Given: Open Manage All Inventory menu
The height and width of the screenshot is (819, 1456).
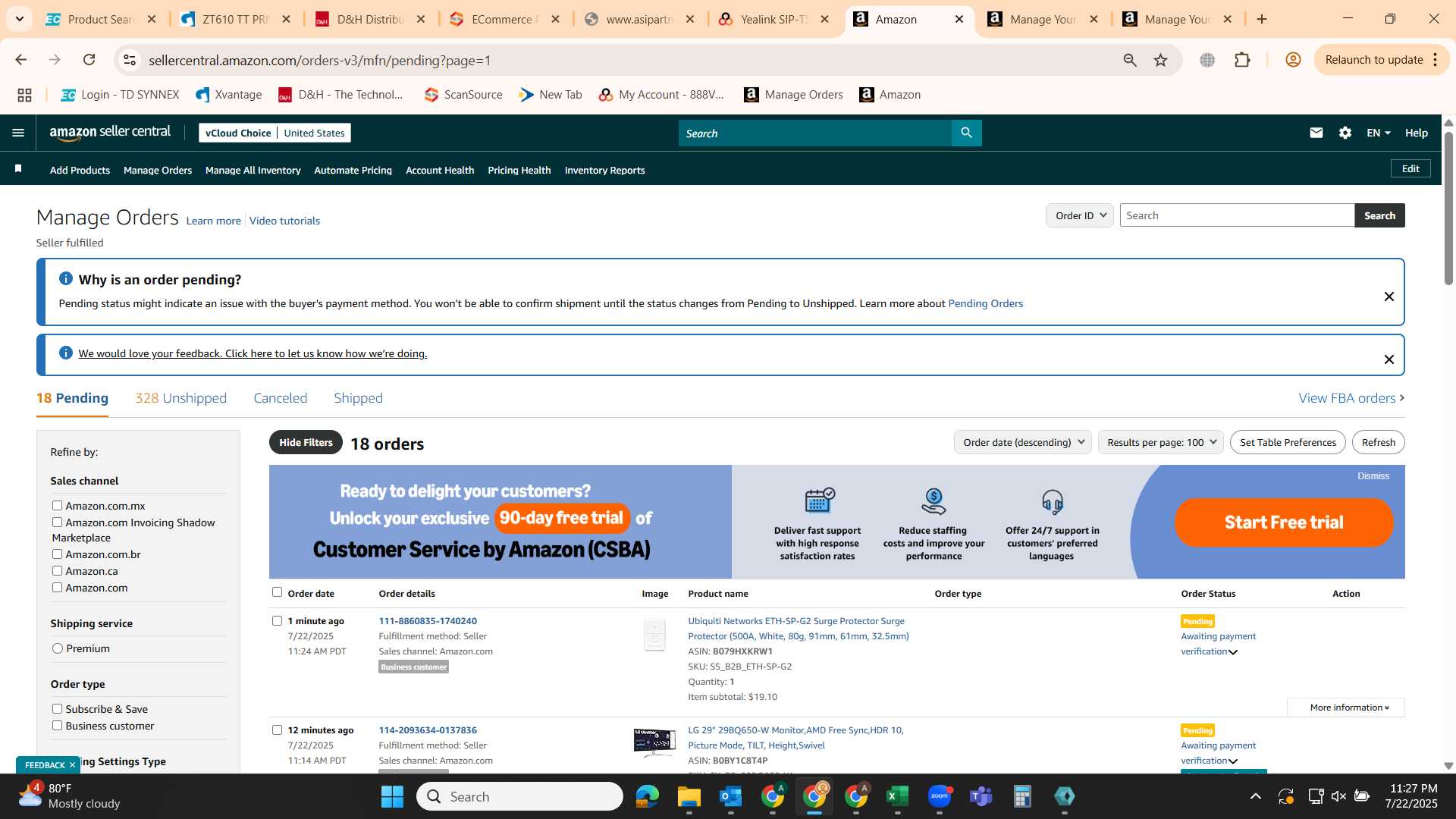Looking at the screenshot, I should (253, 170).
